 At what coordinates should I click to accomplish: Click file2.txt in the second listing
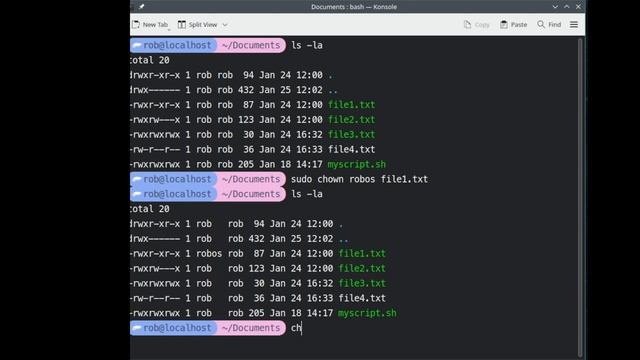pos(362,268)
